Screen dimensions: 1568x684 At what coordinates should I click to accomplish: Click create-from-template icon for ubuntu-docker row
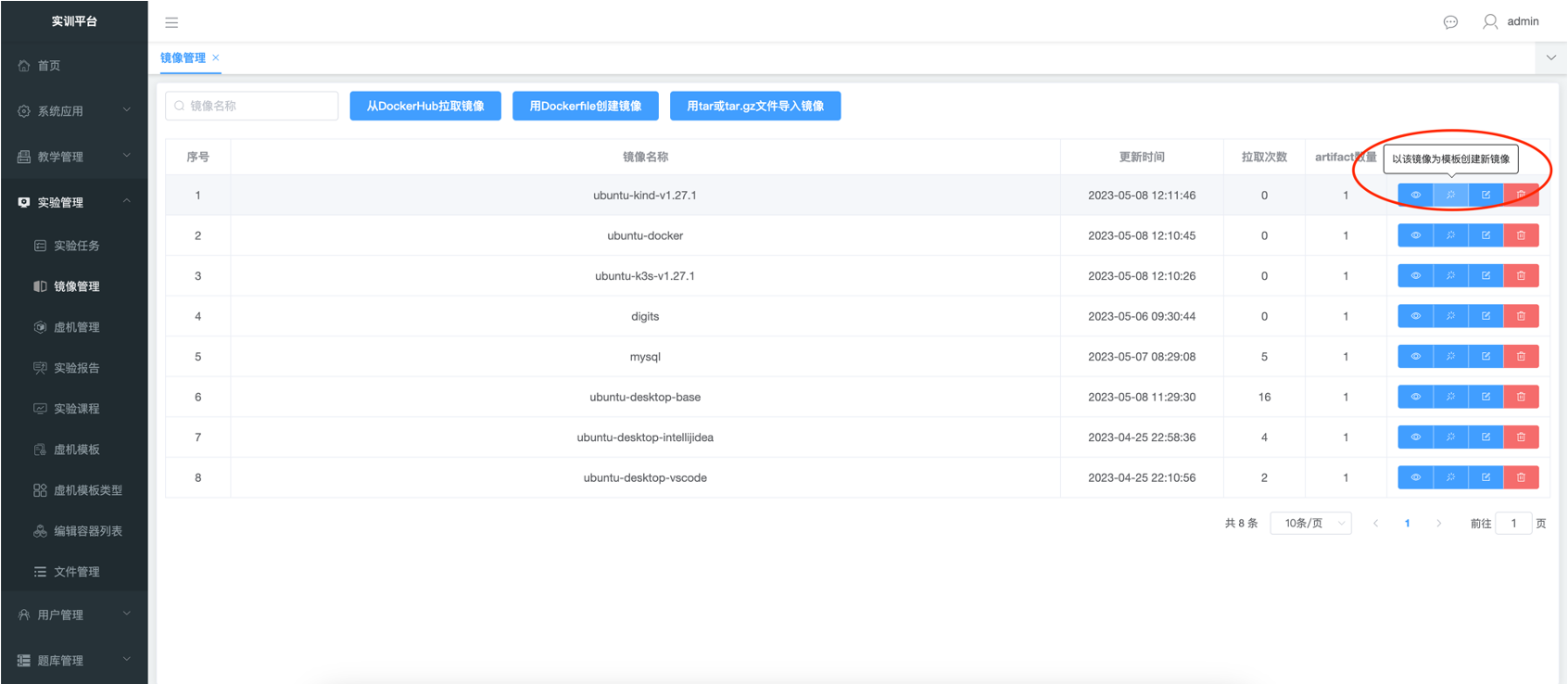point(1450,235)
